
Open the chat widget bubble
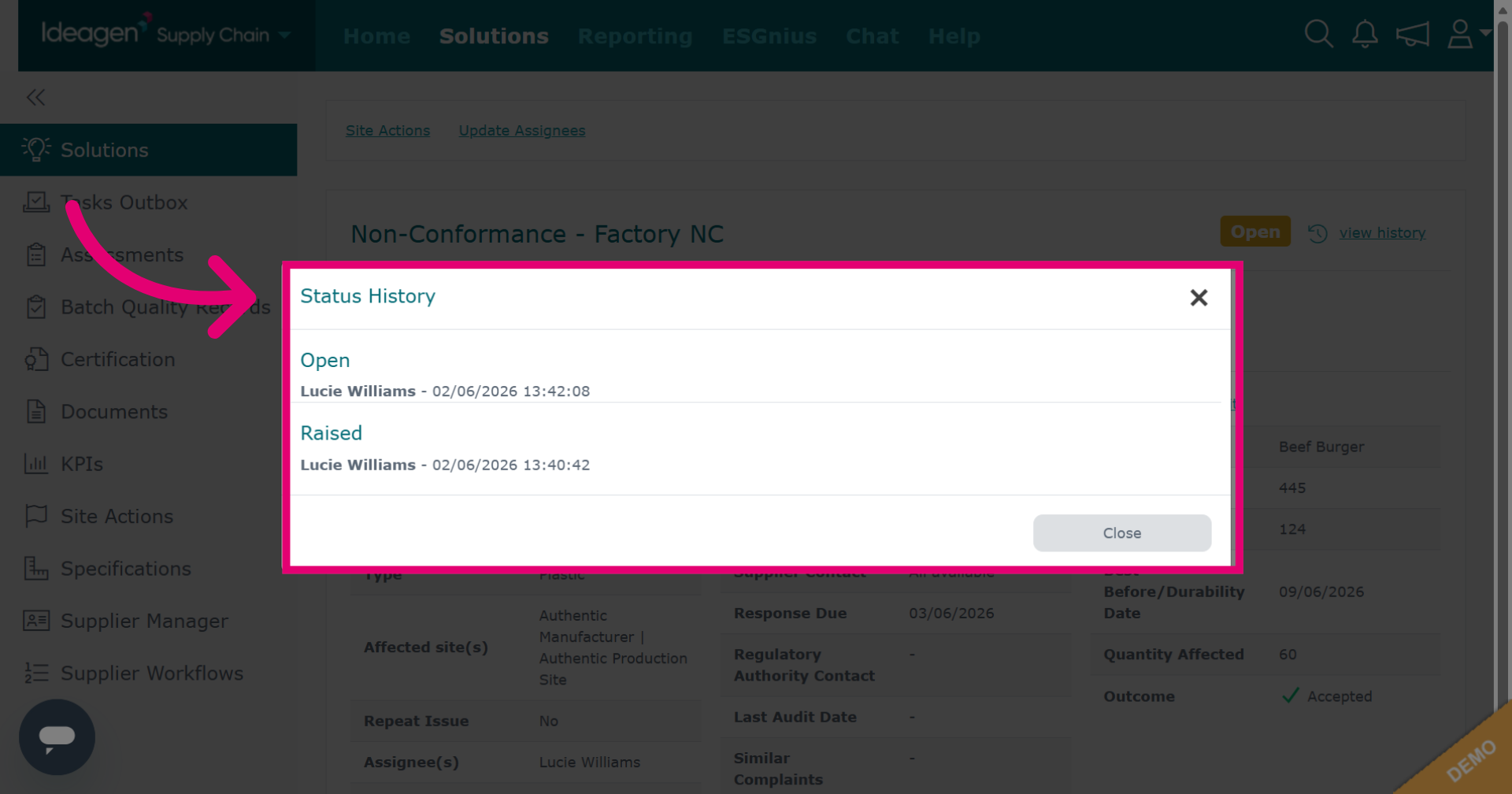click(57, 737)
